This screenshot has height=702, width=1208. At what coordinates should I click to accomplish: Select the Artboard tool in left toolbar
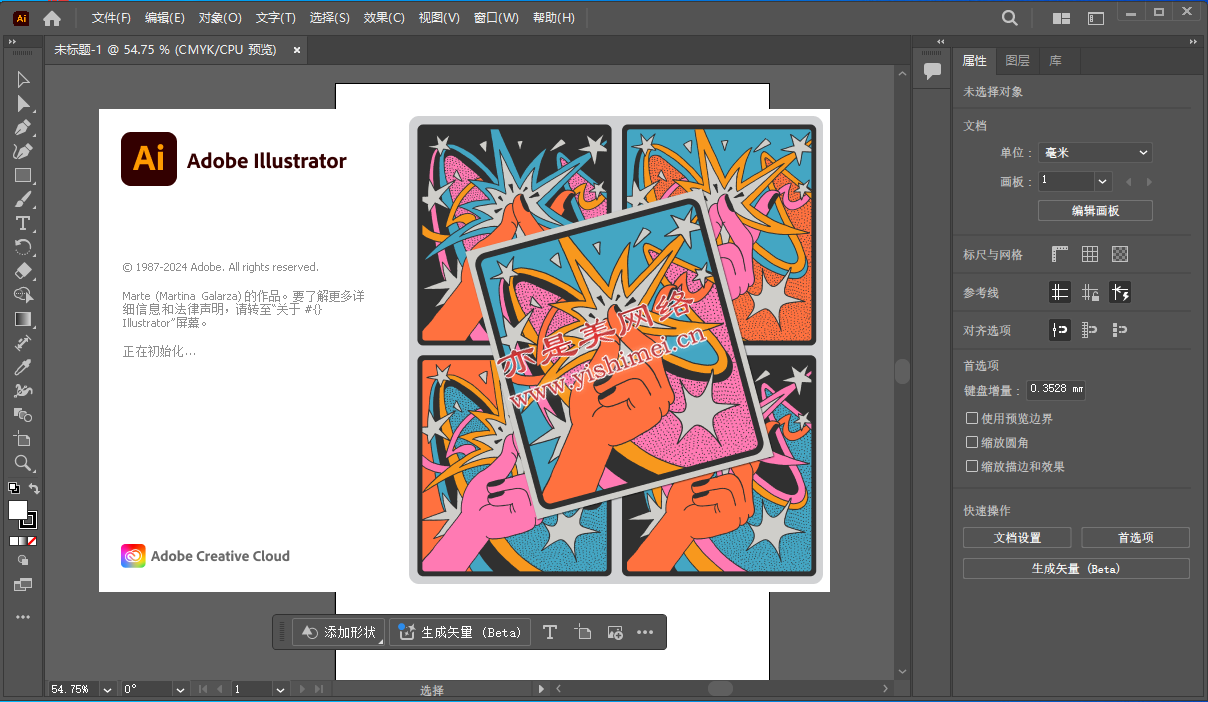pos(23,439)
